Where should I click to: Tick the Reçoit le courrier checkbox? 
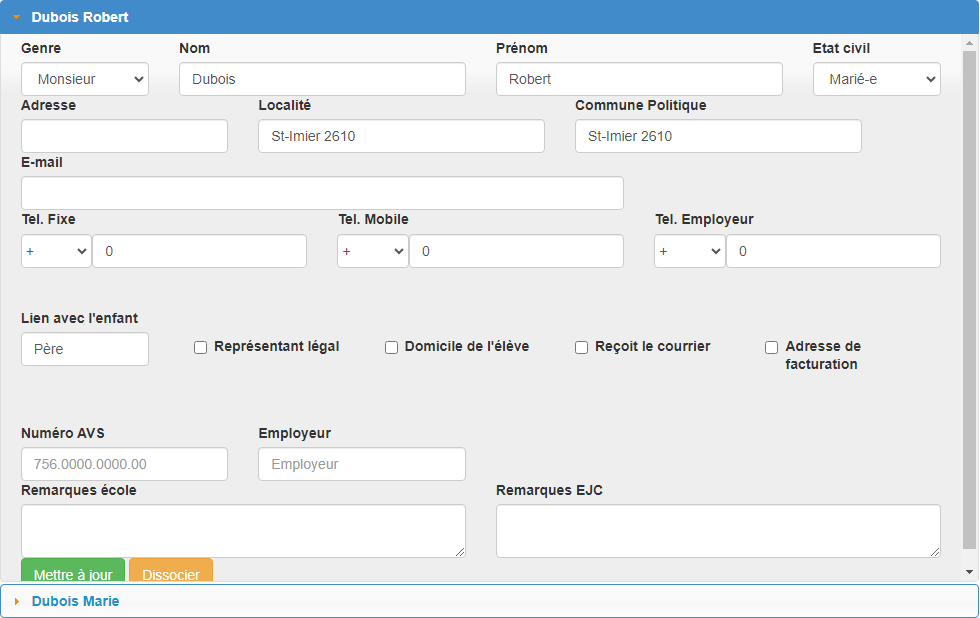tap(581, 347)
